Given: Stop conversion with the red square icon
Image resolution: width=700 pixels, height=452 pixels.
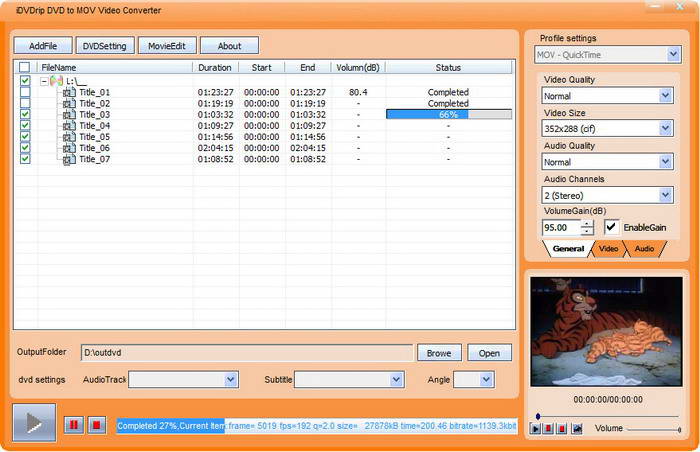Looking at the screenshot, I should [x=96, y=425].
